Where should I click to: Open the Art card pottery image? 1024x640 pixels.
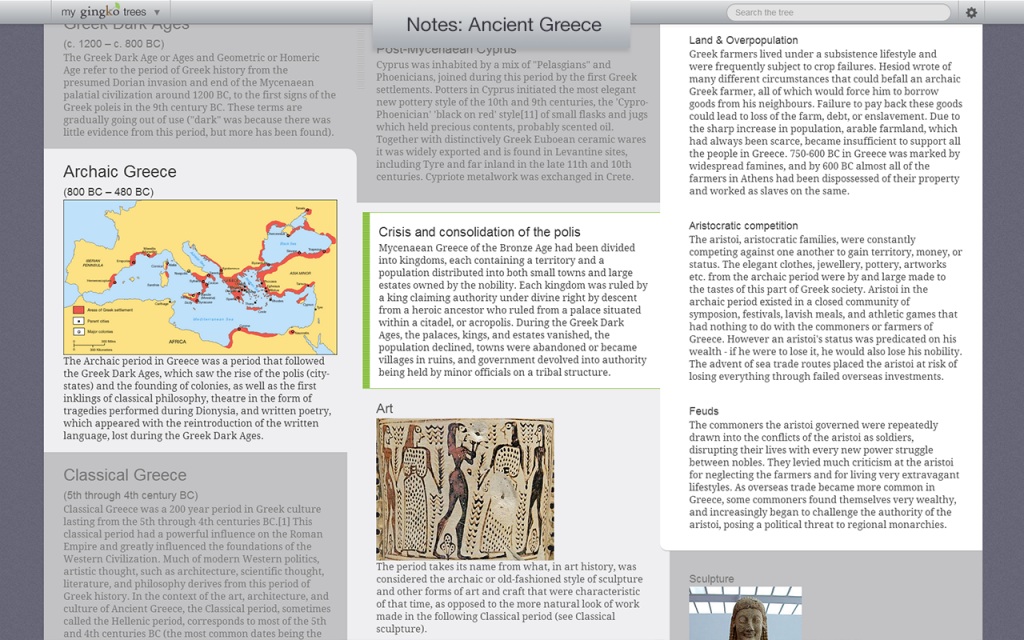pos(465,488)
